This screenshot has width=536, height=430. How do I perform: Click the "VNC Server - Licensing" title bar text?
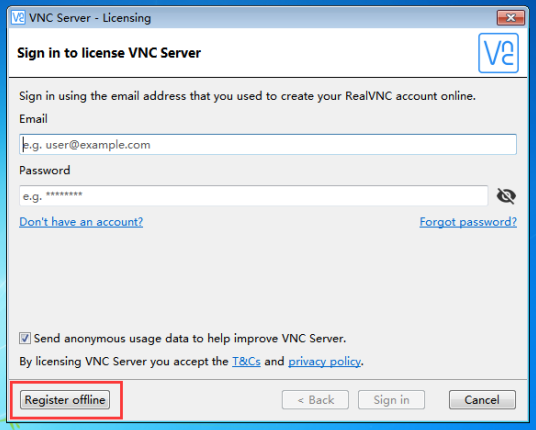[90, 18]
